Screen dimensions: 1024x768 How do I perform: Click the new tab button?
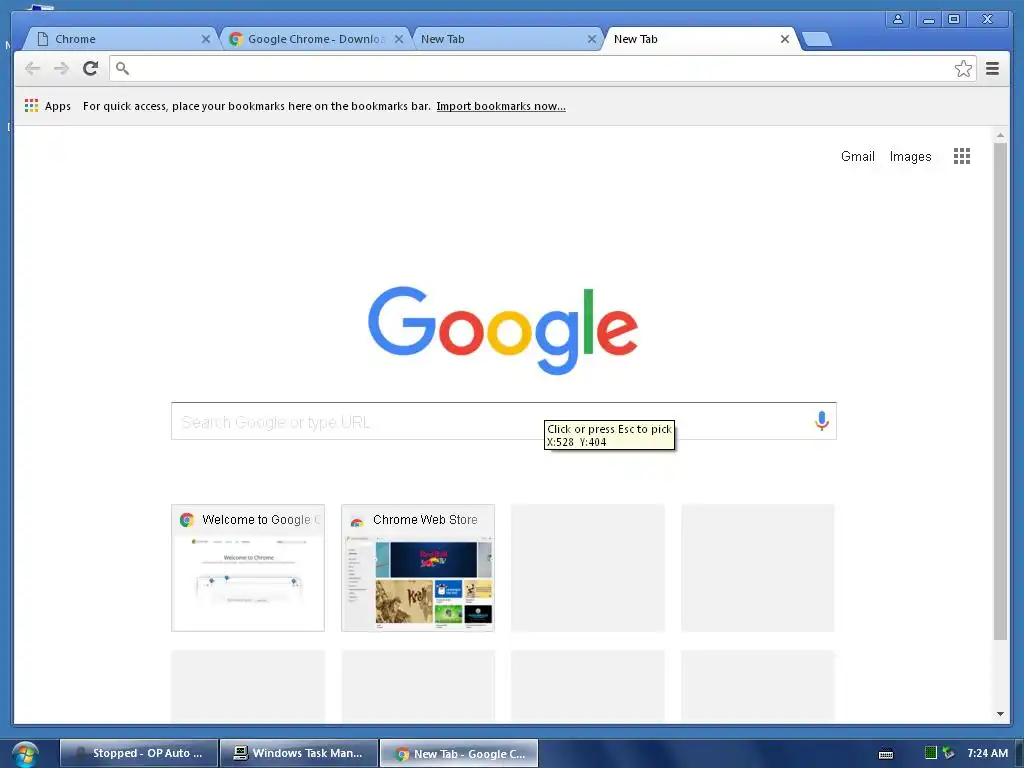[x=816, y=39]
